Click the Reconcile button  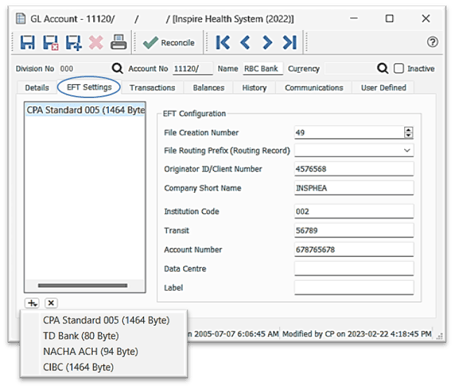tap(169, 43)
